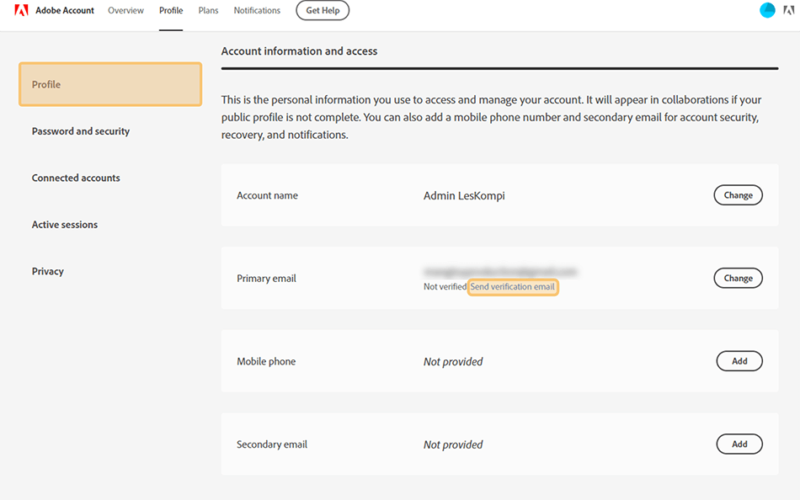Click the red Adobe logo icon
This screenshot has width=800, height=500.
coord(21,10)
